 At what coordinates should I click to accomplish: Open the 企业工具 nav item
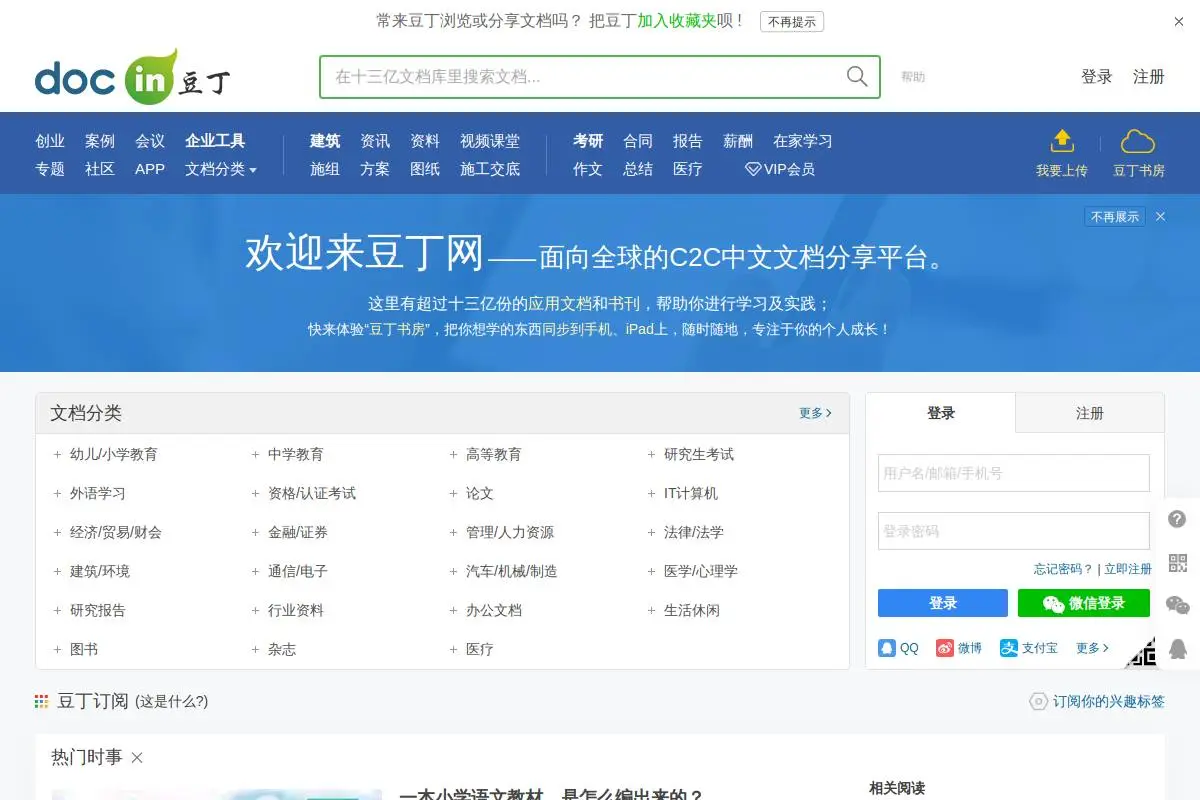click(215, 141)
